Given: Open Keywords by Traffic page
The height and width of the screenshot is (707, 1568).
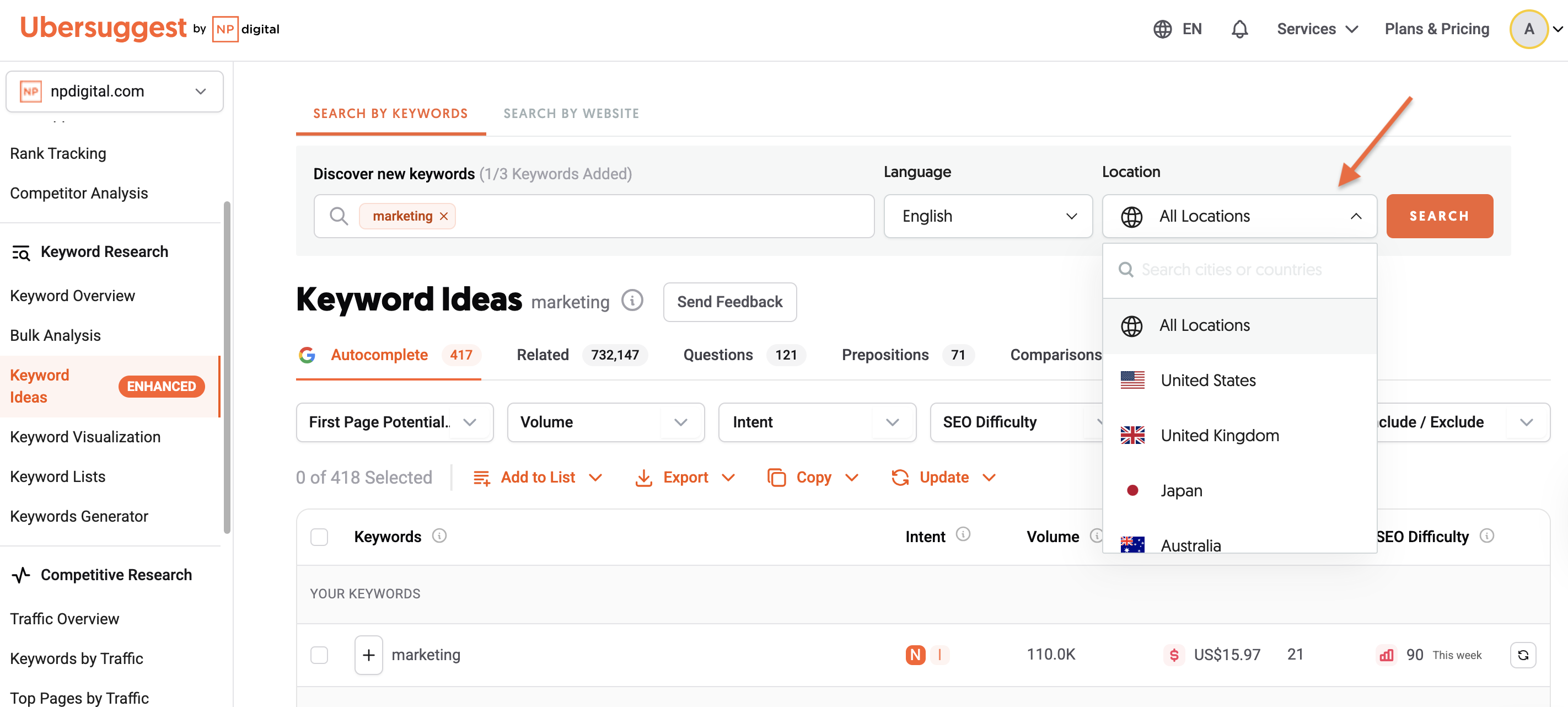Looking at the screenshot, I should (77, 658).
